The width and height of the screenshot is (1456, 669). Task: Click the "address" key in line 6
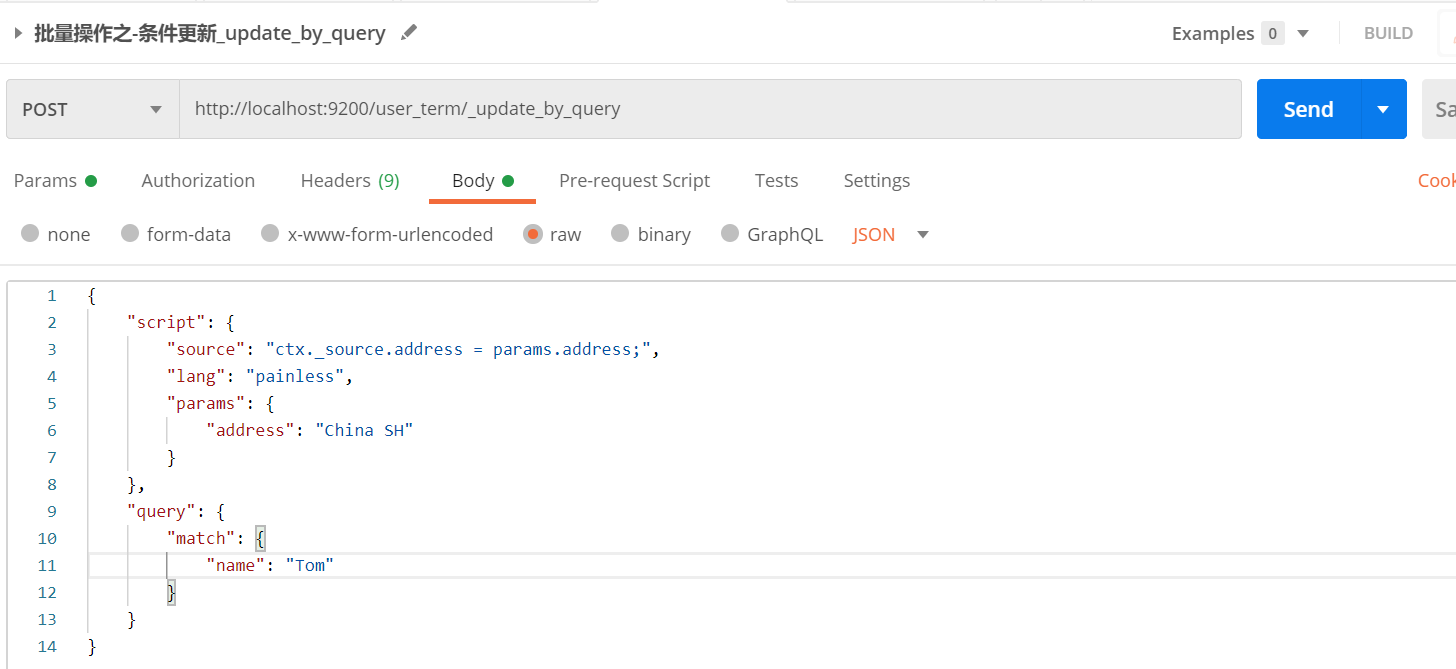click(251, 431)
